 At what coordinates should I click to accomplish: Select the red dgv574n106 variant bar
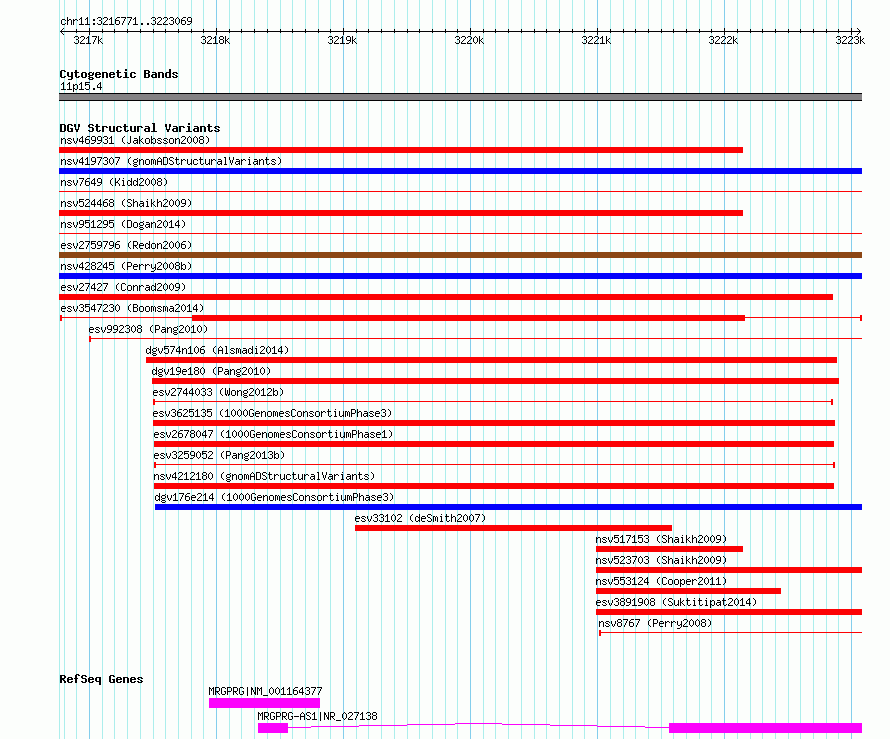click(492, 360)
